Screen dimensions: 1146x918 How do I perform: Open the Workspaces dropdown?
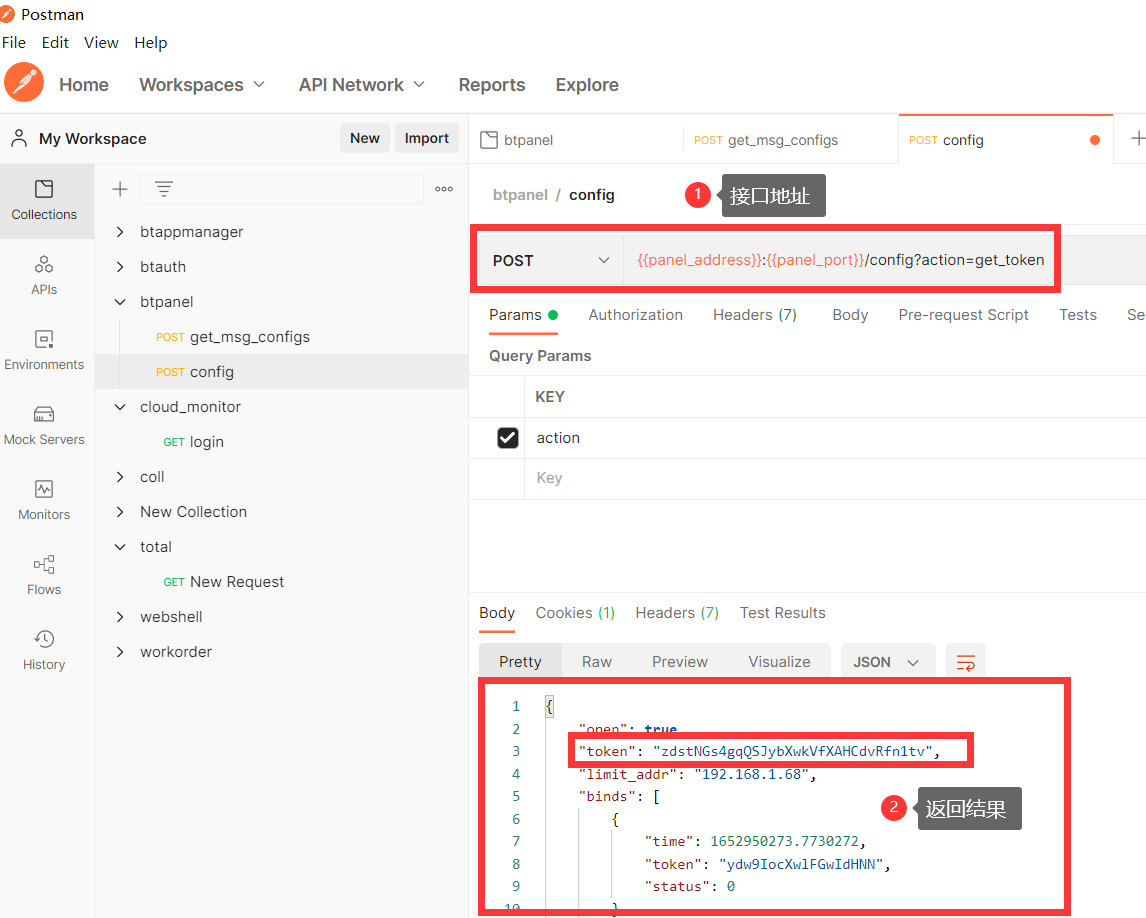202,85
